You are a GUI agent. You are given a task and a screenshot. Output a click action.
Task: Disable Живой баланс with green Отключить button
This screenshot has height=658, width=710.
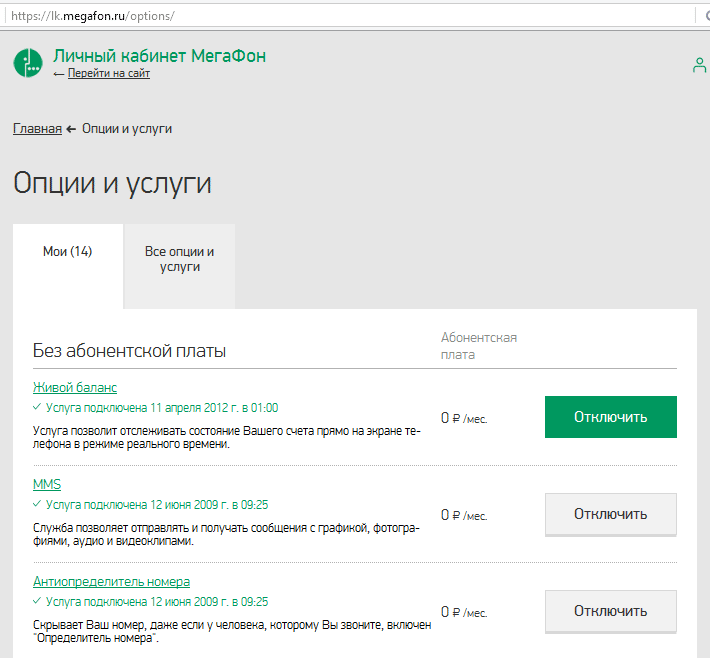(x=610, y=417)
